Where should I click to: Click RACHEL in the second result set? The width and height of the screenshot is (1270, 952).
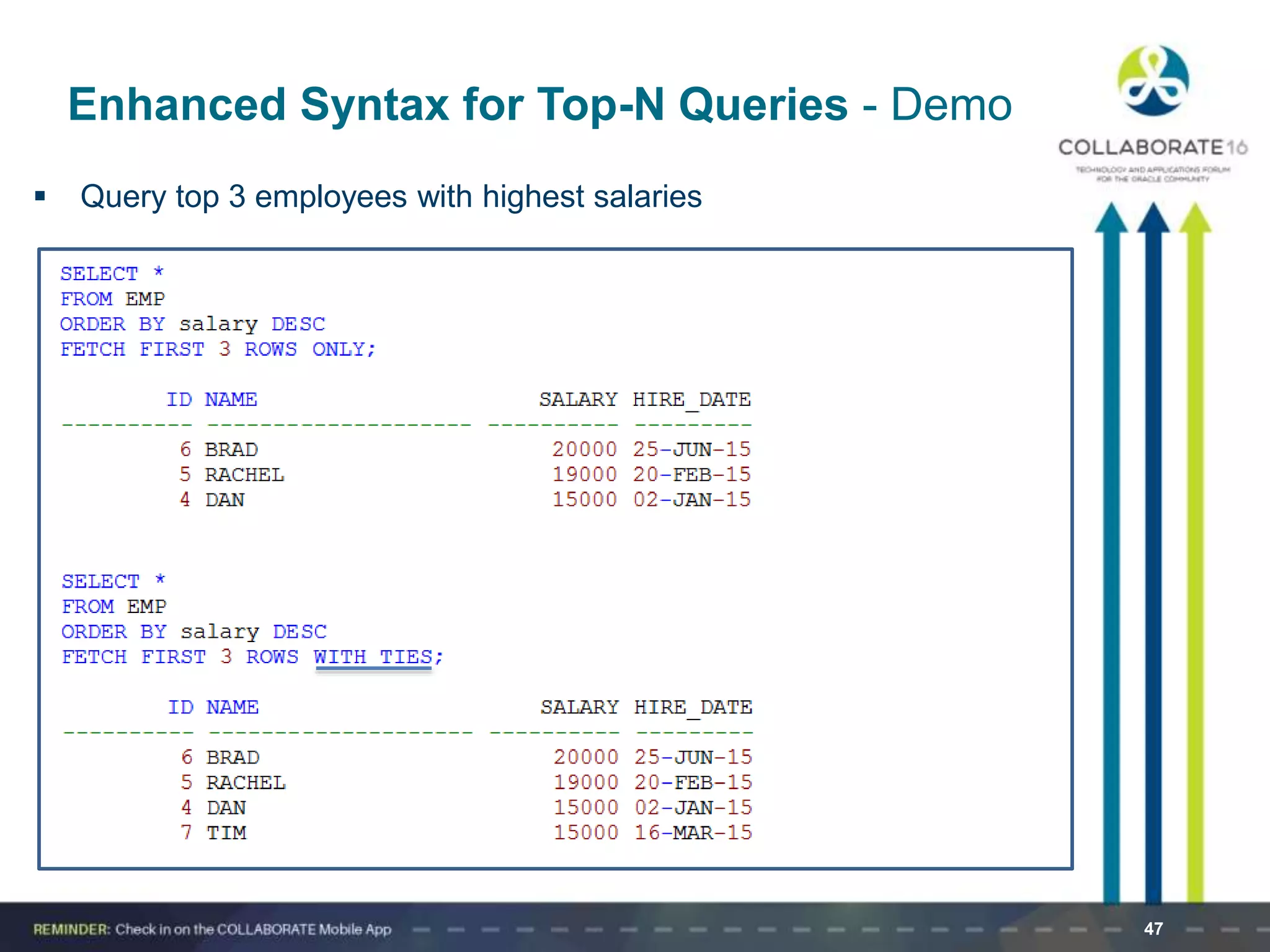(x=246, y=783)
